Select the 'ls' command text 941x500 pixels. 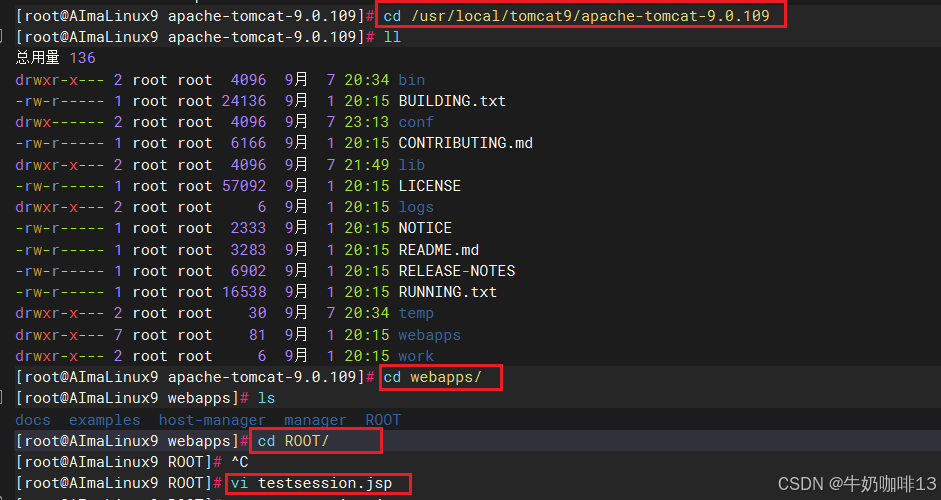266,398
